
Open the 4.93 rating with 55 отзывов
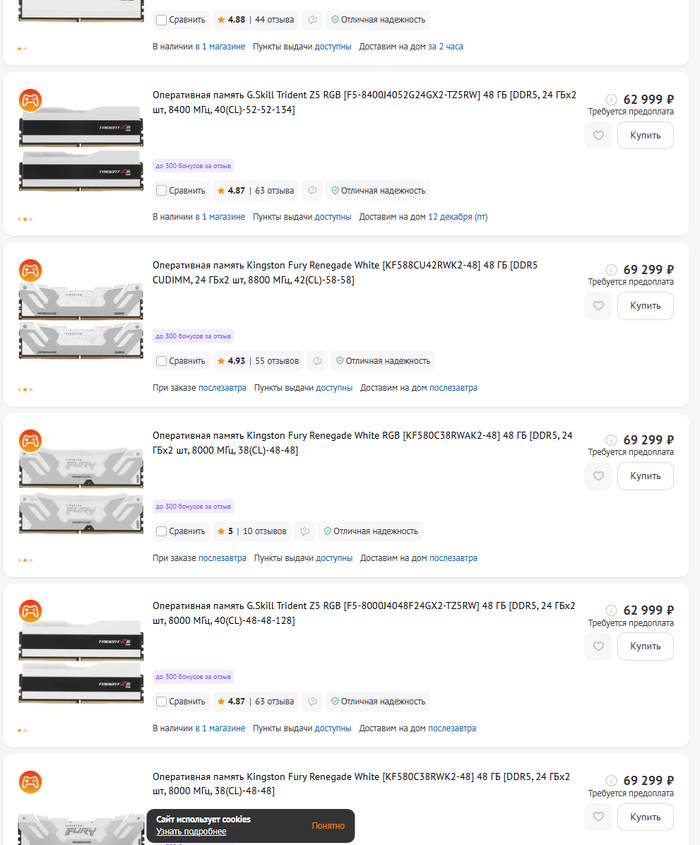258,361
